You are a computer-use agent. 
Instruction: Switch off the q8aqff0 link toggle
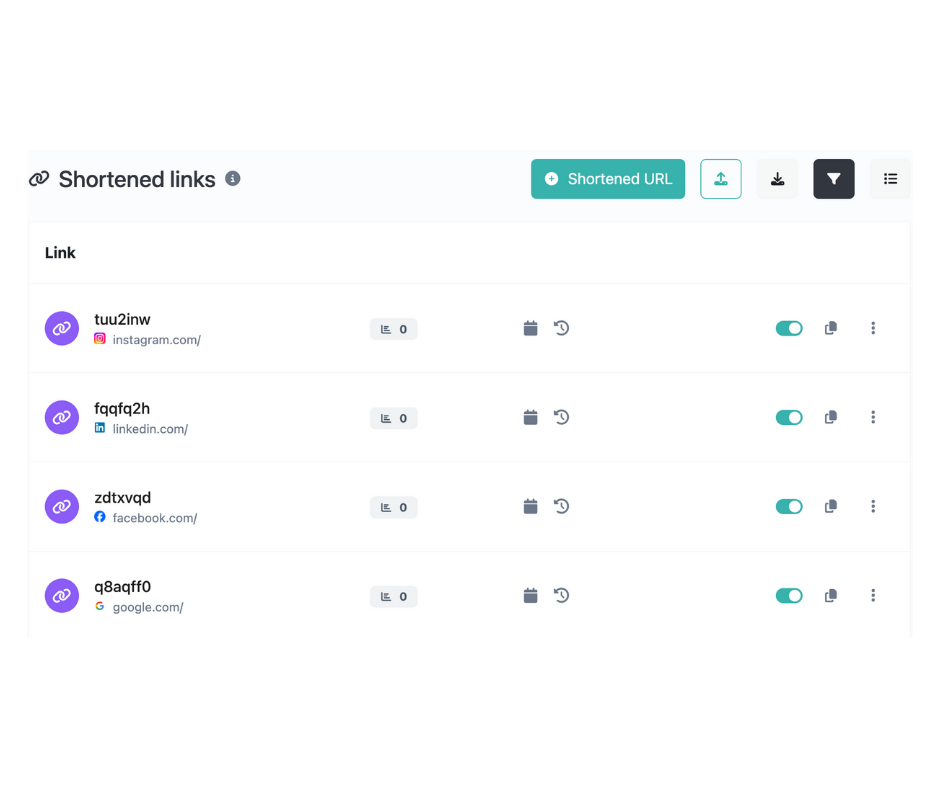(x=789, y=596)
